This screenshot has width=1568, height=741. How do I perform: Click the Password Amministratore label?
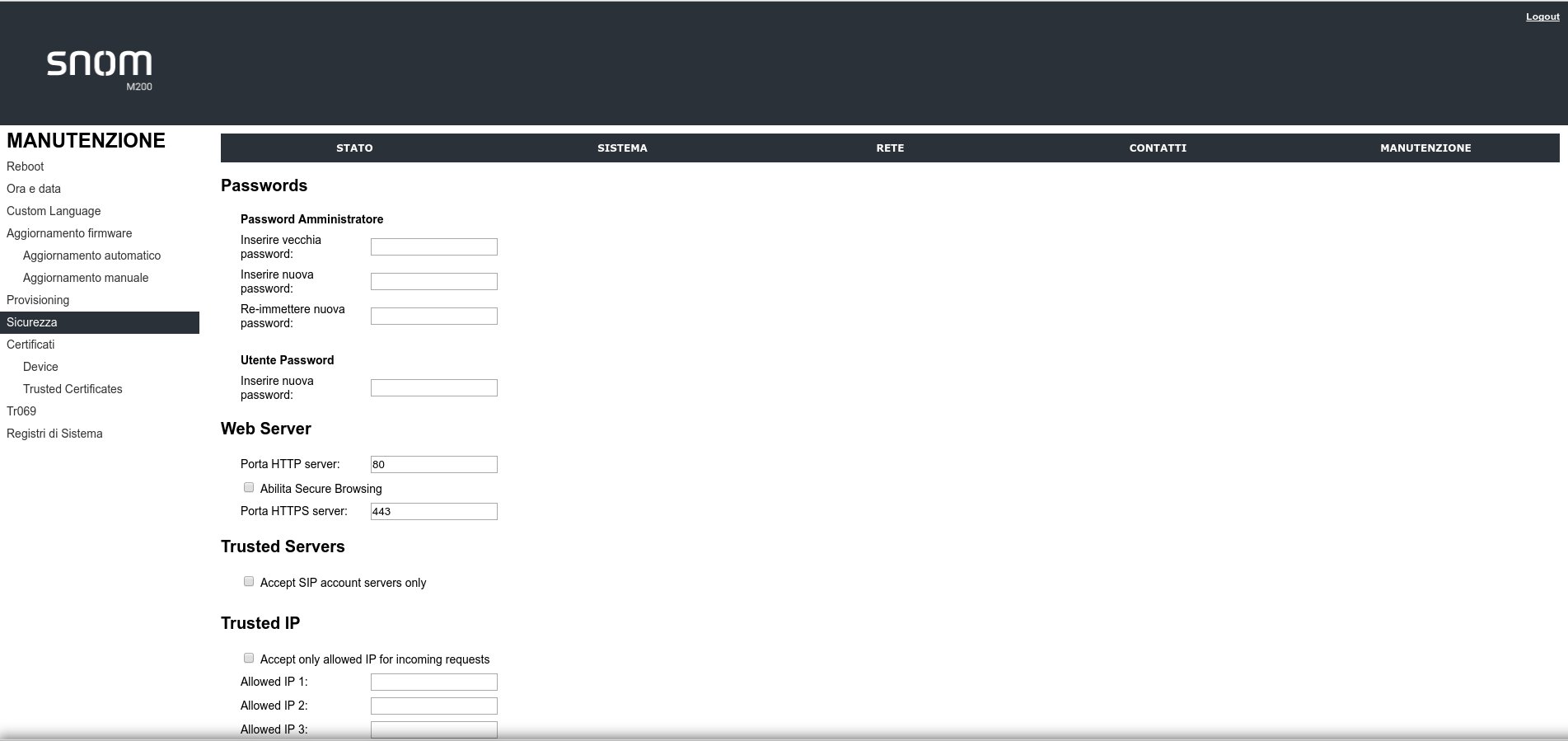(311, 219)
